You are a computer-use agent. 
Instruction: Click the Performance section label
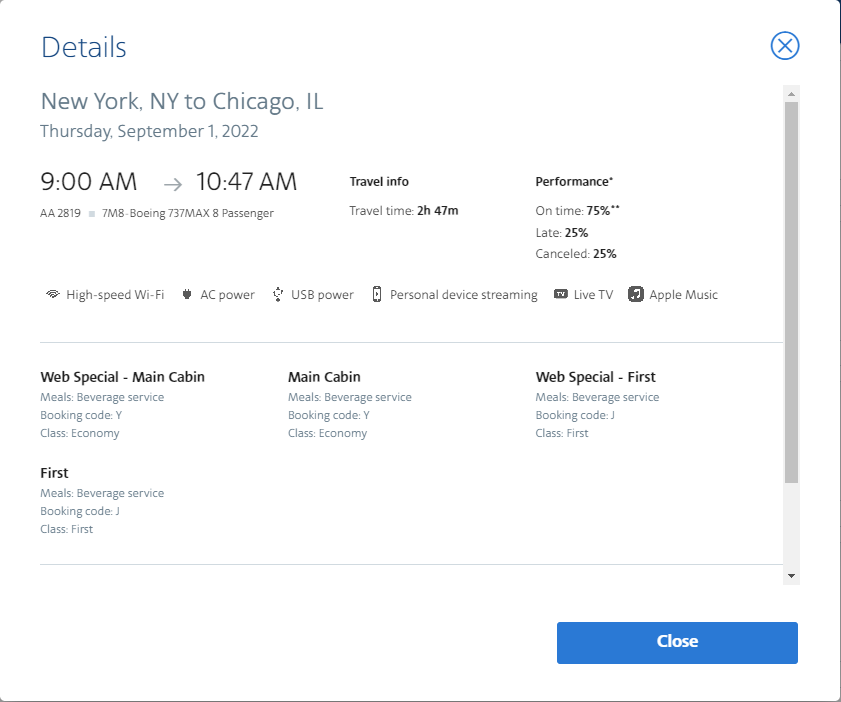click(x=574, y=182)
